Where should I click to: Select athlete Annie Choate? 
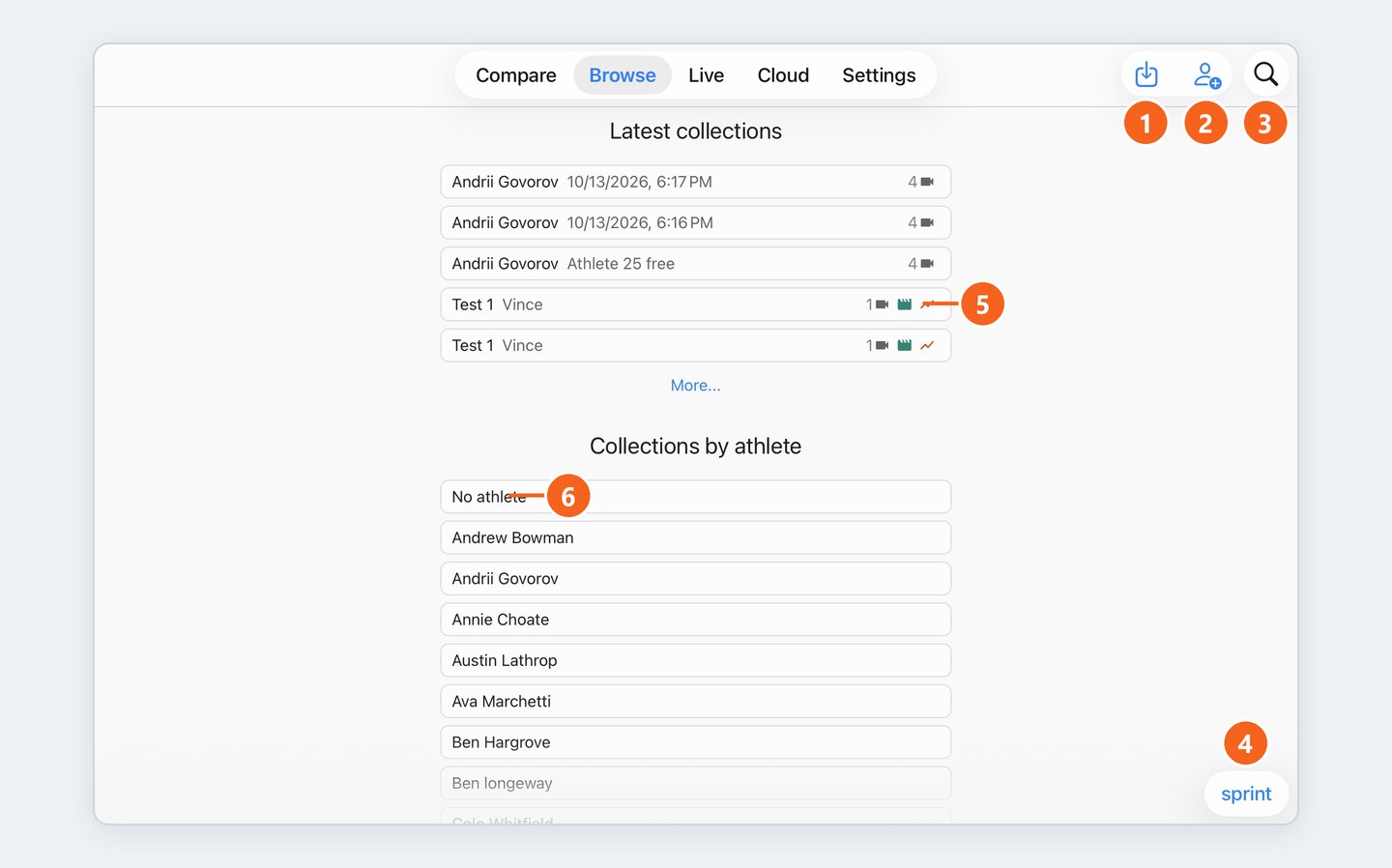(696, 620)
